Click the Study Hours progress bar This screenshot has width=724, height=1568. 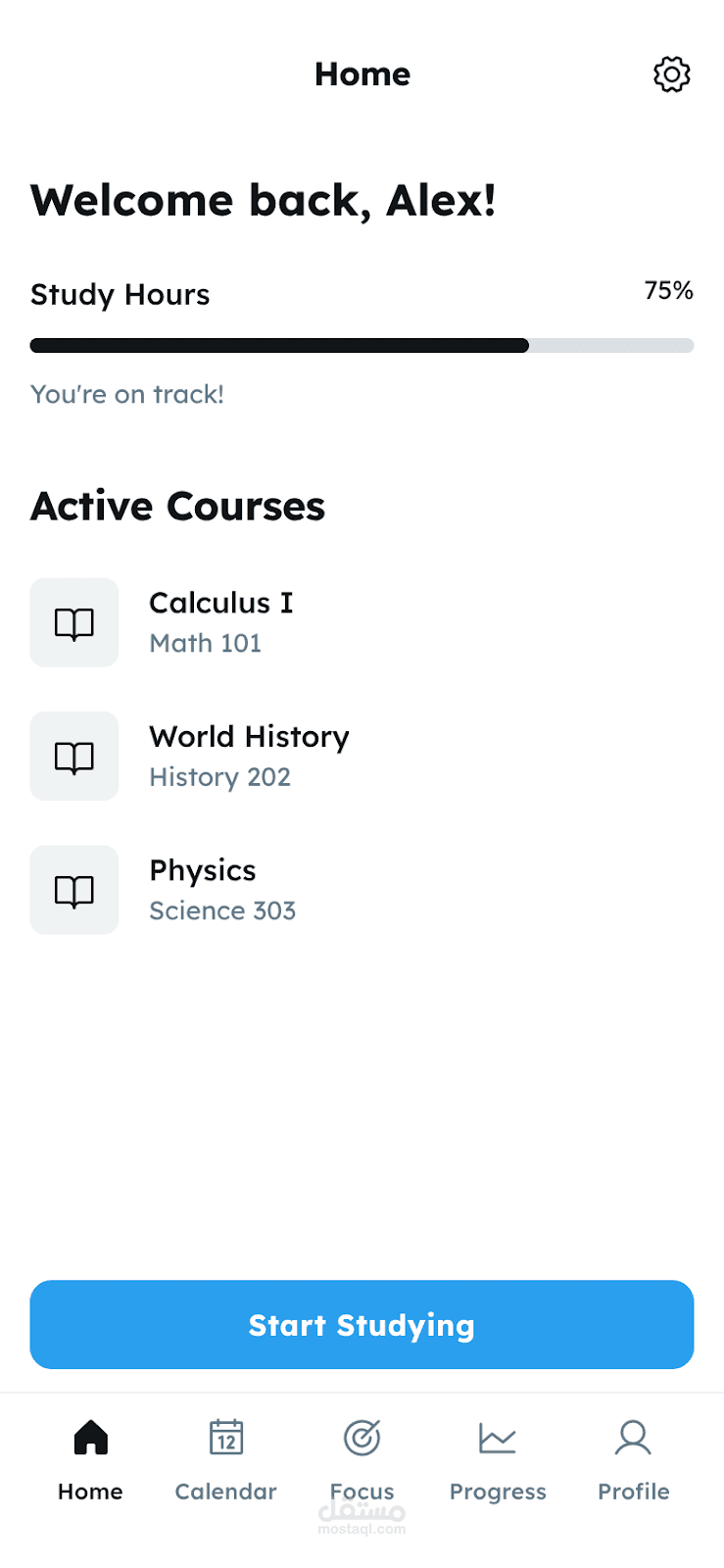(x=362, y=345)
